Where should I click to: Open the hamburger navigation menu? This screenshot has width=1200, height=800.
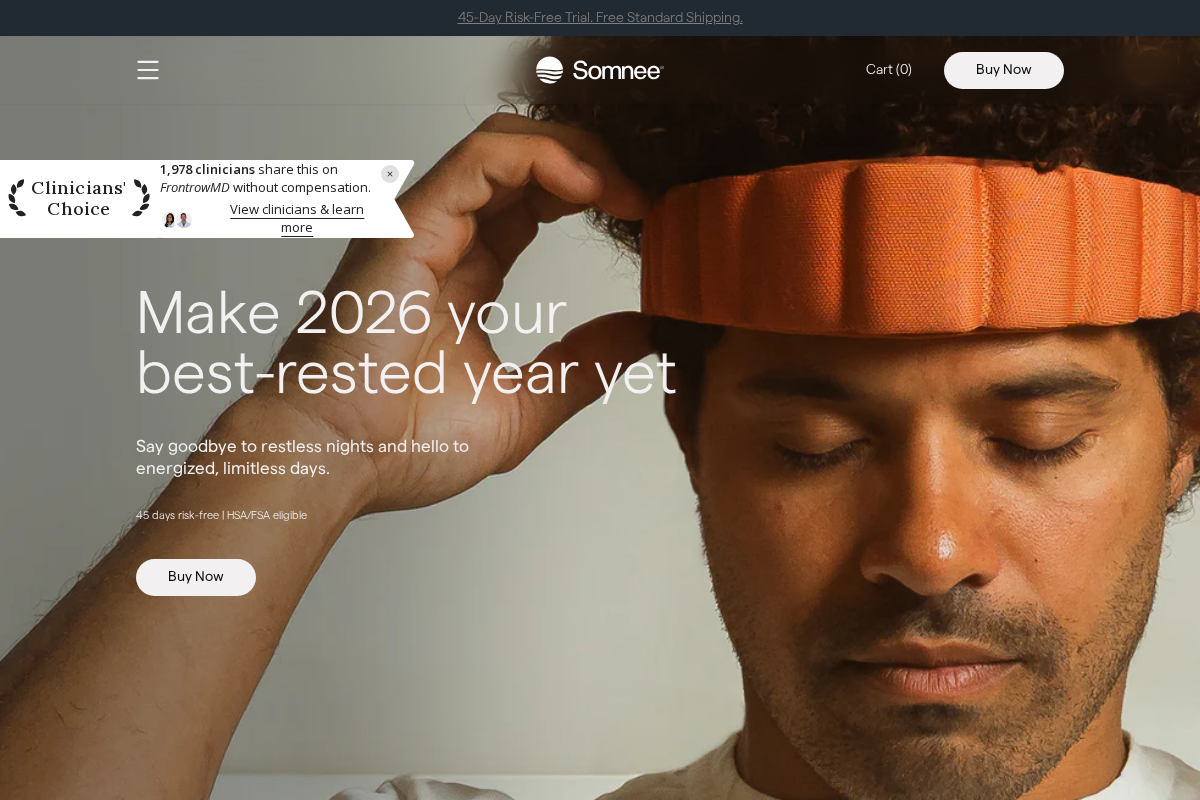tap(148, 70)
